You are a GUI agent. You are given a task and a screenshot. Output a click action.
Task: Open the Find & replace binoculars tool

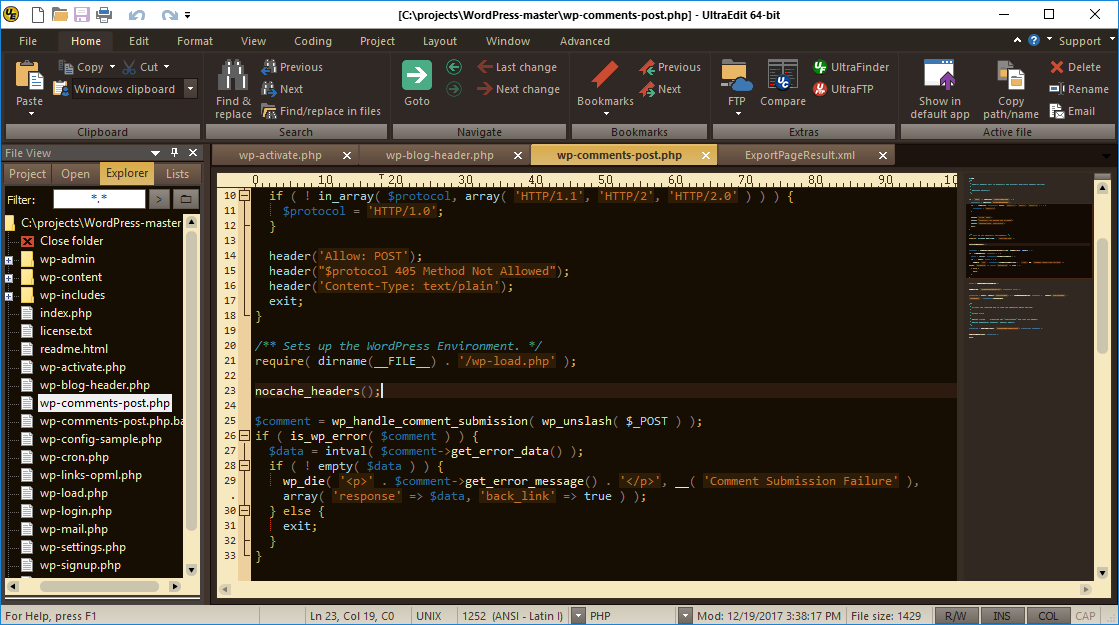233,76
